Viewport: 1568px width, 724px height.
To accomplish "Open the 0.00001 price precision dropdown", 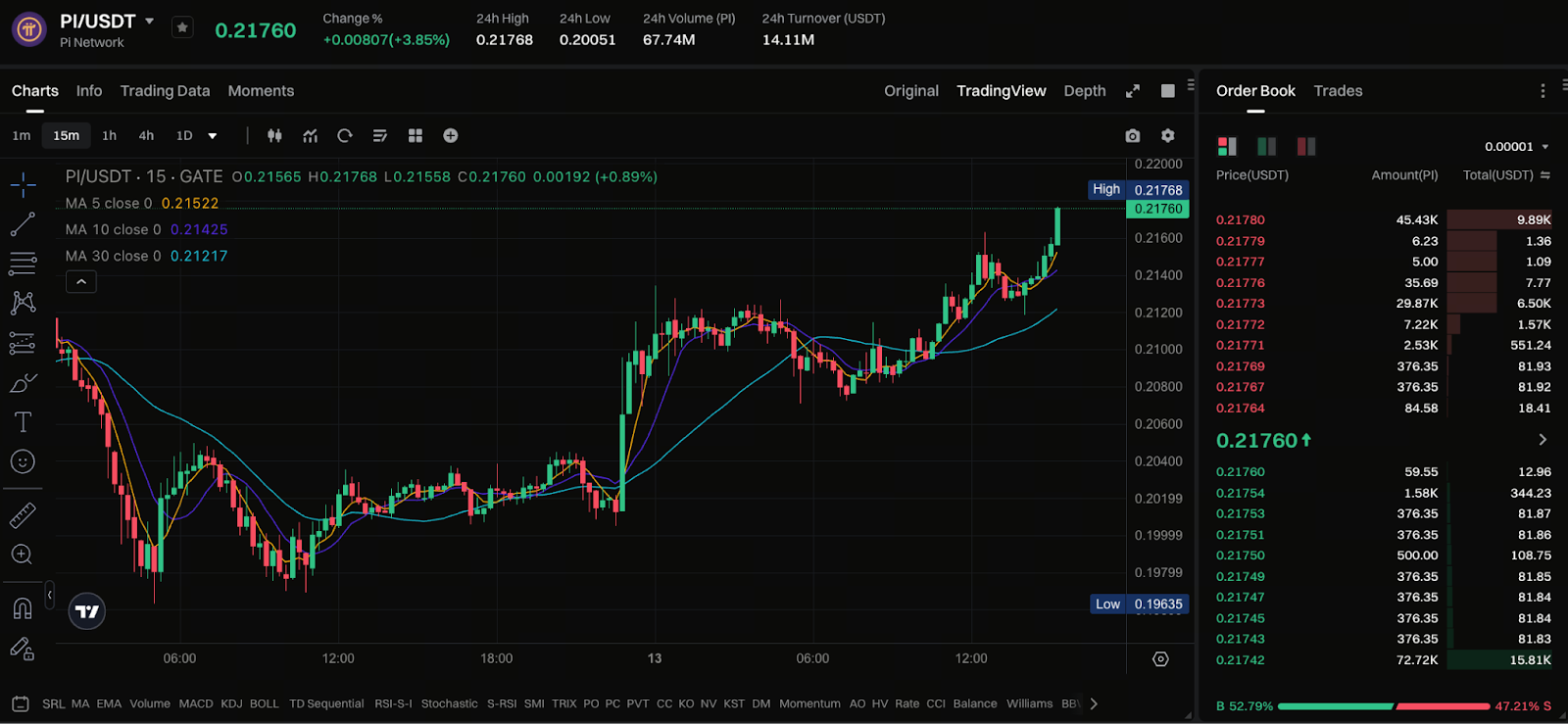I will pos(1517,147).
